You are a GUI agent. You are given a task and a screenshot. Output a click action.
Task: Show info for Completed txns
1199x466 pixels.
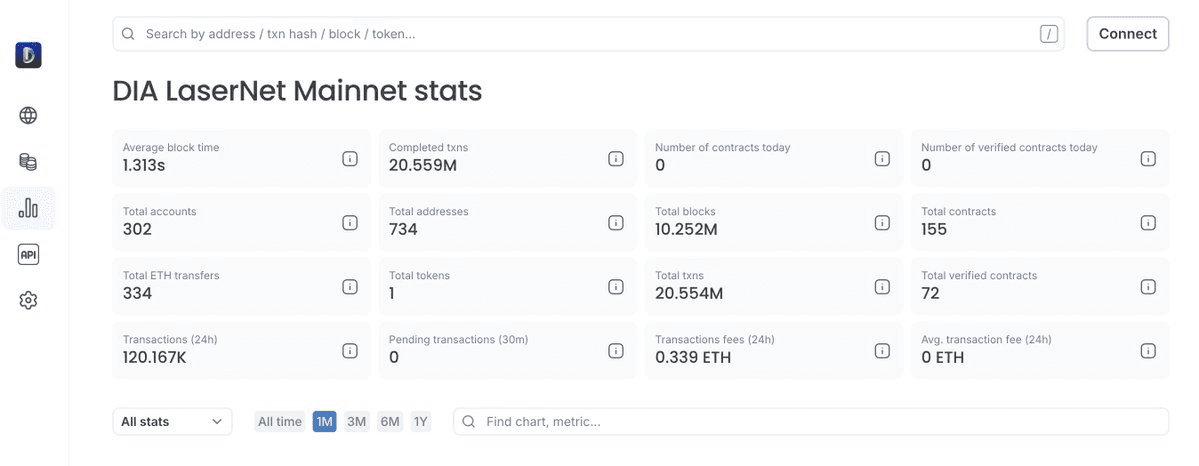pos(616,158)
